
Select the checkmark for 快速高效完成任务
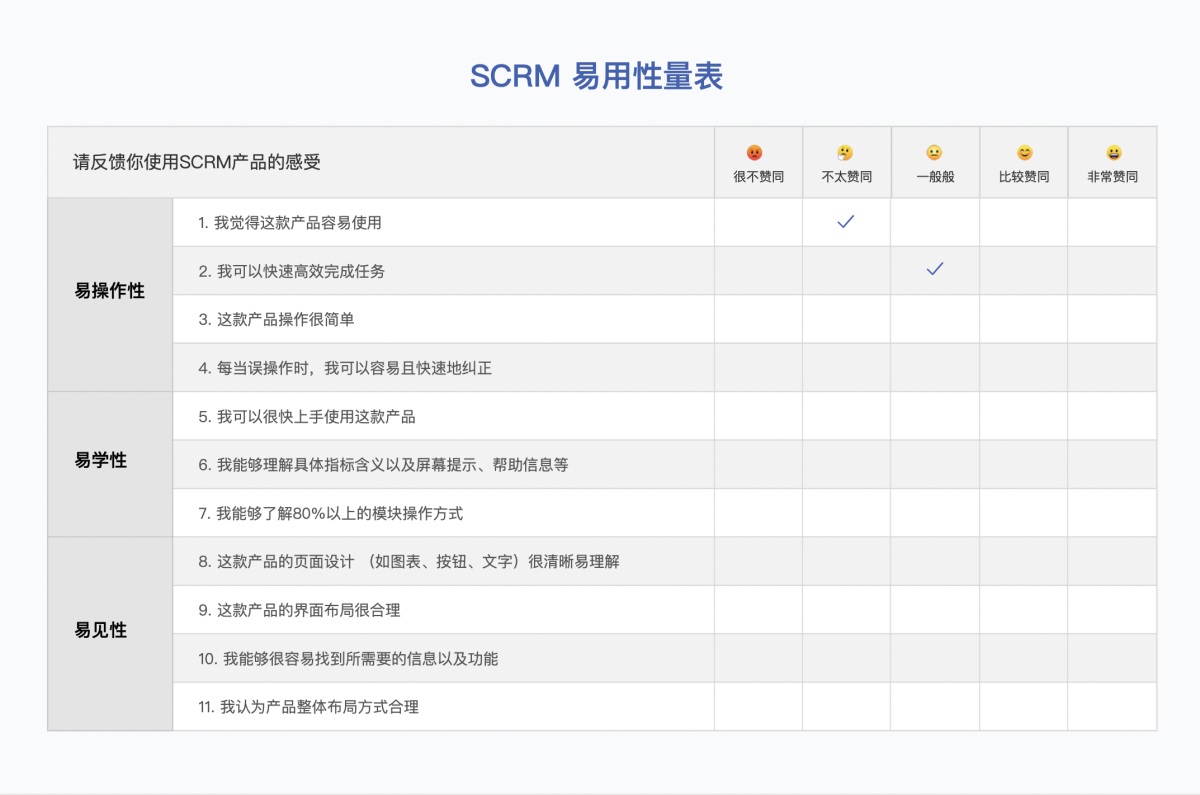[x=934, y=270]
